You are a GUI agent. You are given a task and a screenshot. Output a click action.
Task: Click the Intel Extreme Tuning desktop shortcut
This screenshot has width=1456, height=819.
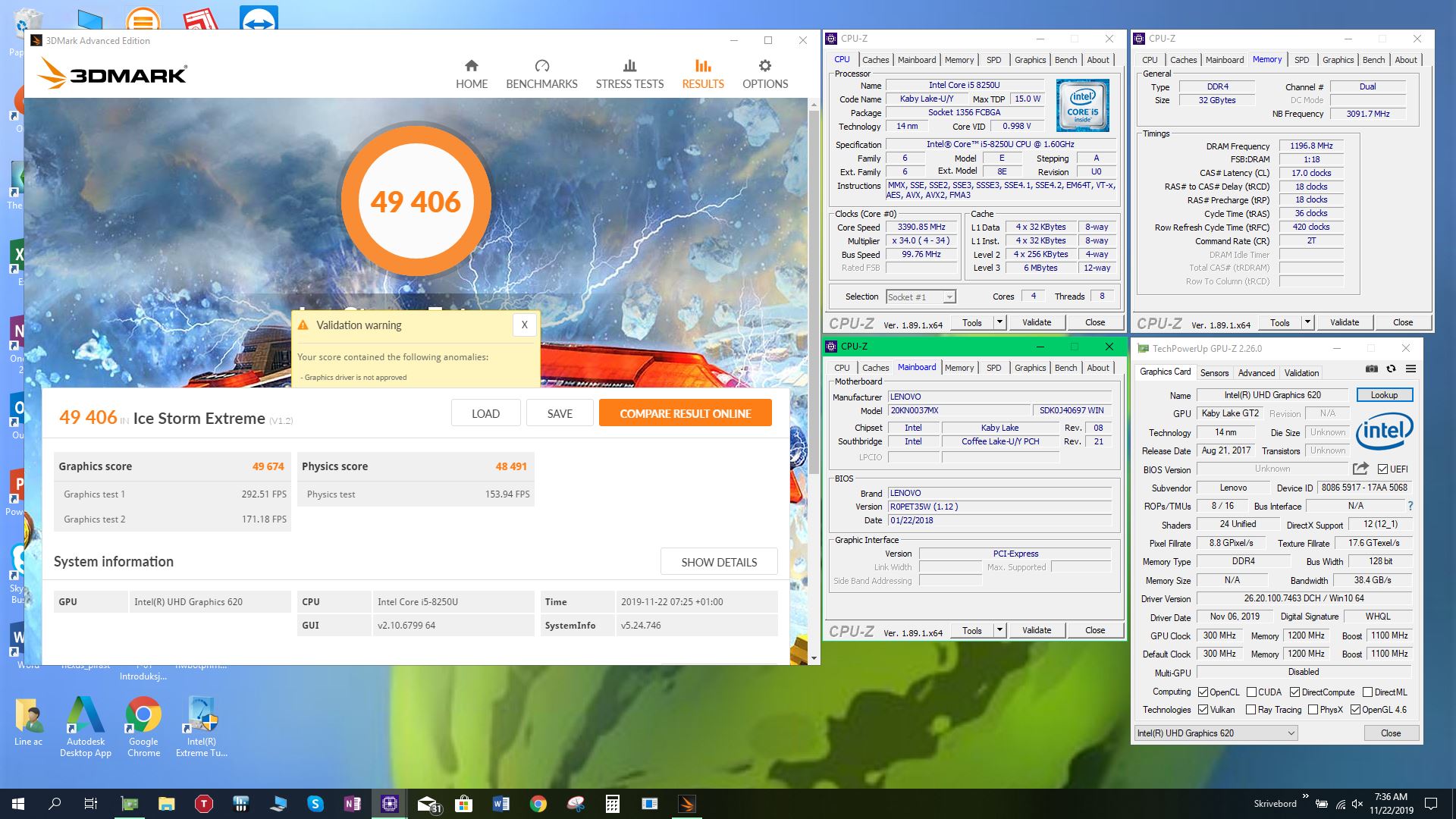click(x=202, y=726)
